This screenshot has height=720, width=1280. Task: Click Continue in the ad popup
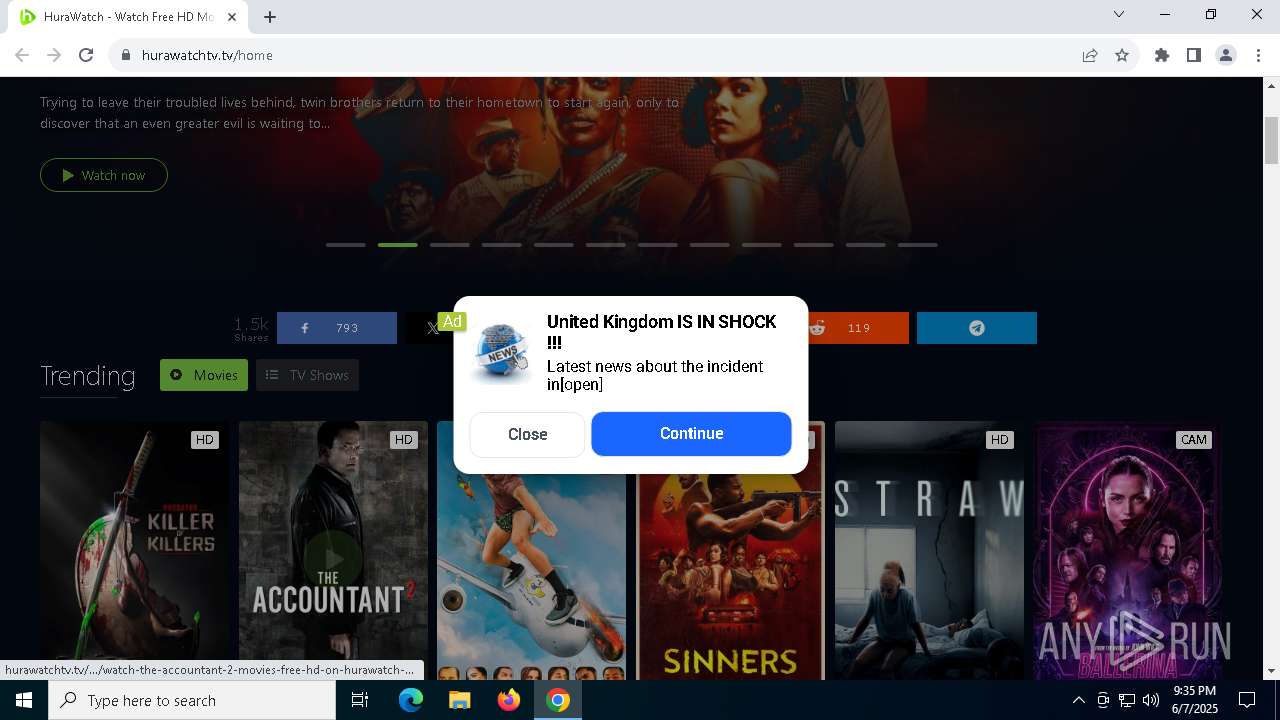coord(691,433)
